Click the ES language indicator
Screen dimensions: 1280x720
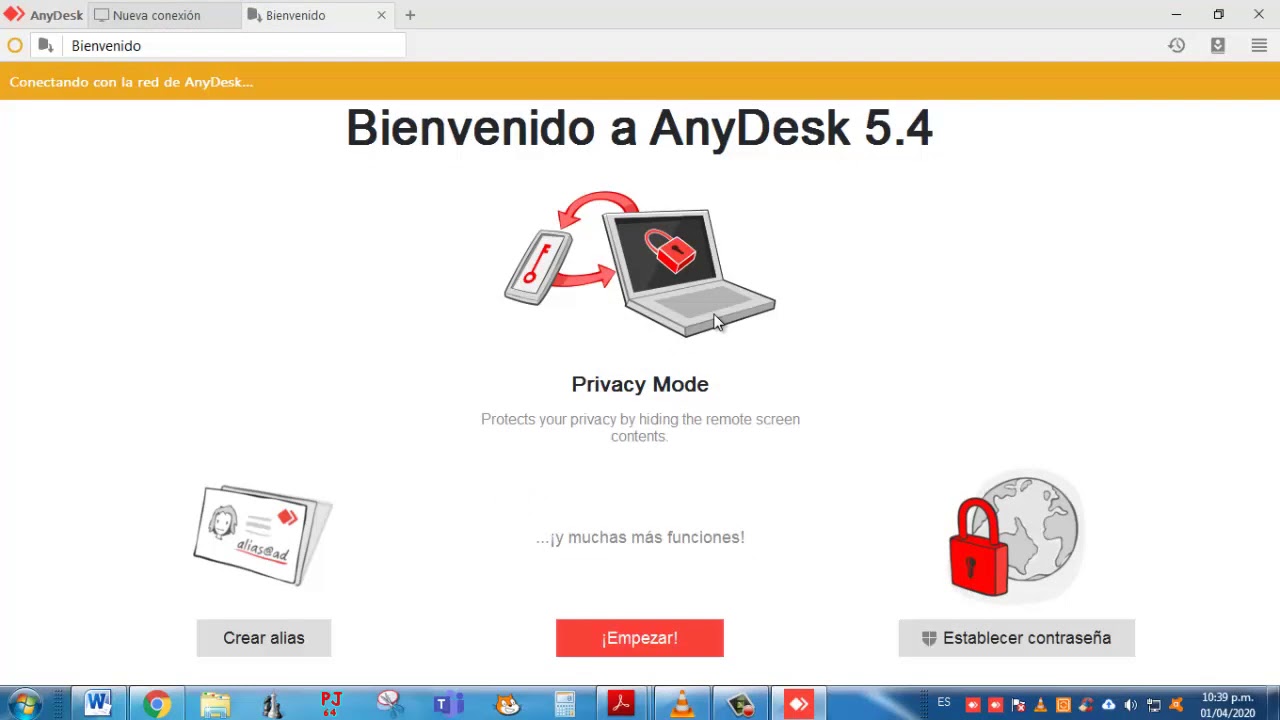[944, 703]
